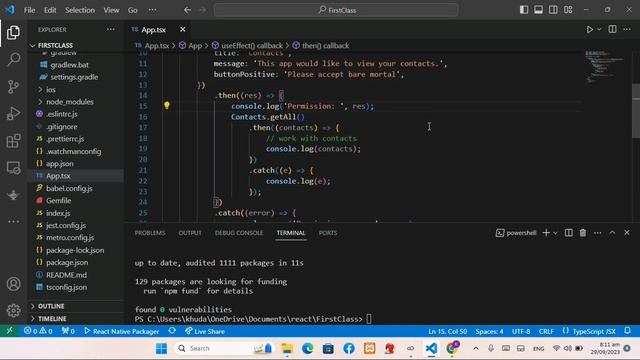Open the Go menu
640x360 pixels.
coord(133,10)
